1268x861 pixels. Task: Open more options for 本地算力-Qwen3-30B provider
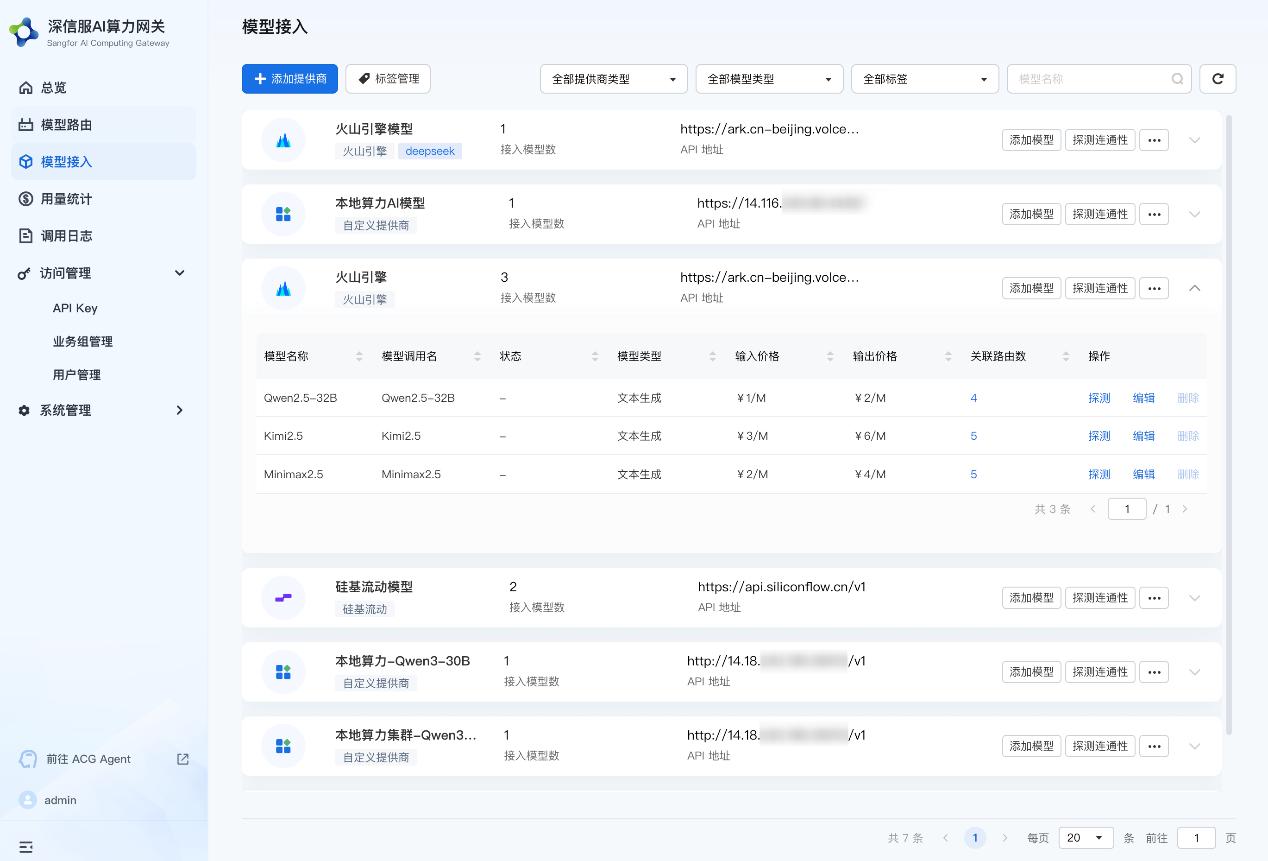1154,672
